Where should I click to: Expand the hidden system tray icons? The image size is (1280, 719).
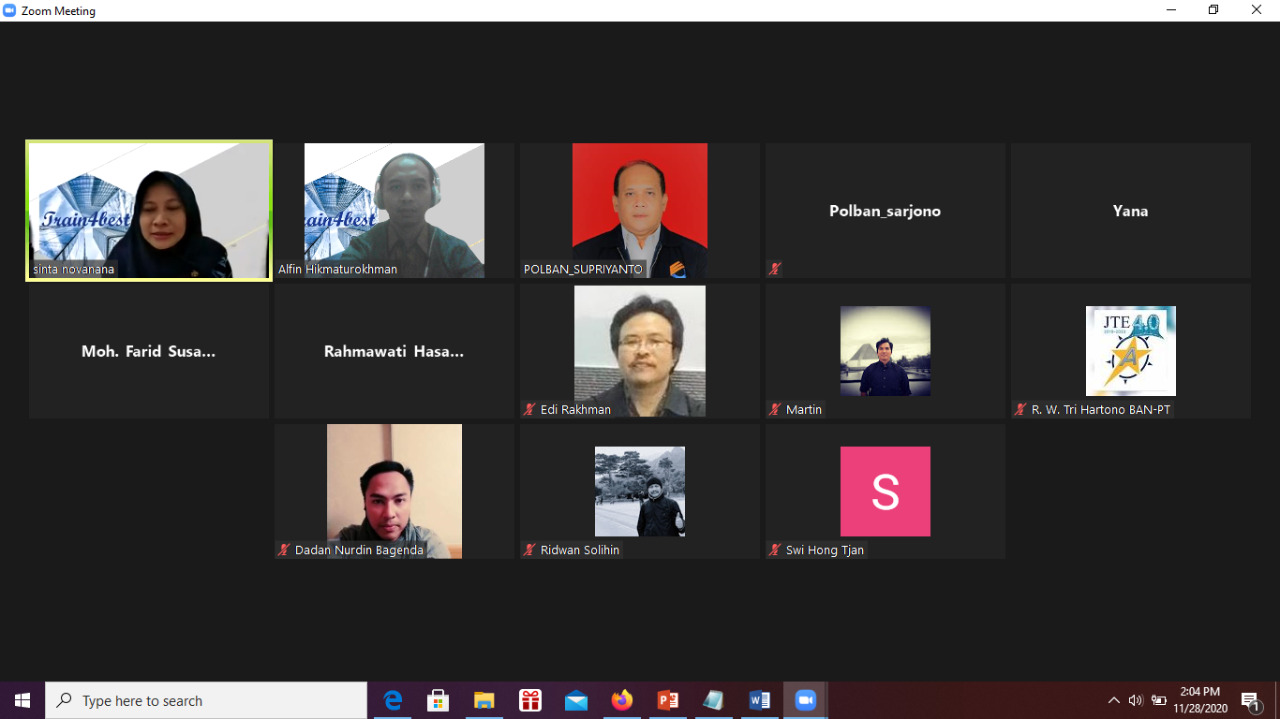click(x=1113, y=700)
